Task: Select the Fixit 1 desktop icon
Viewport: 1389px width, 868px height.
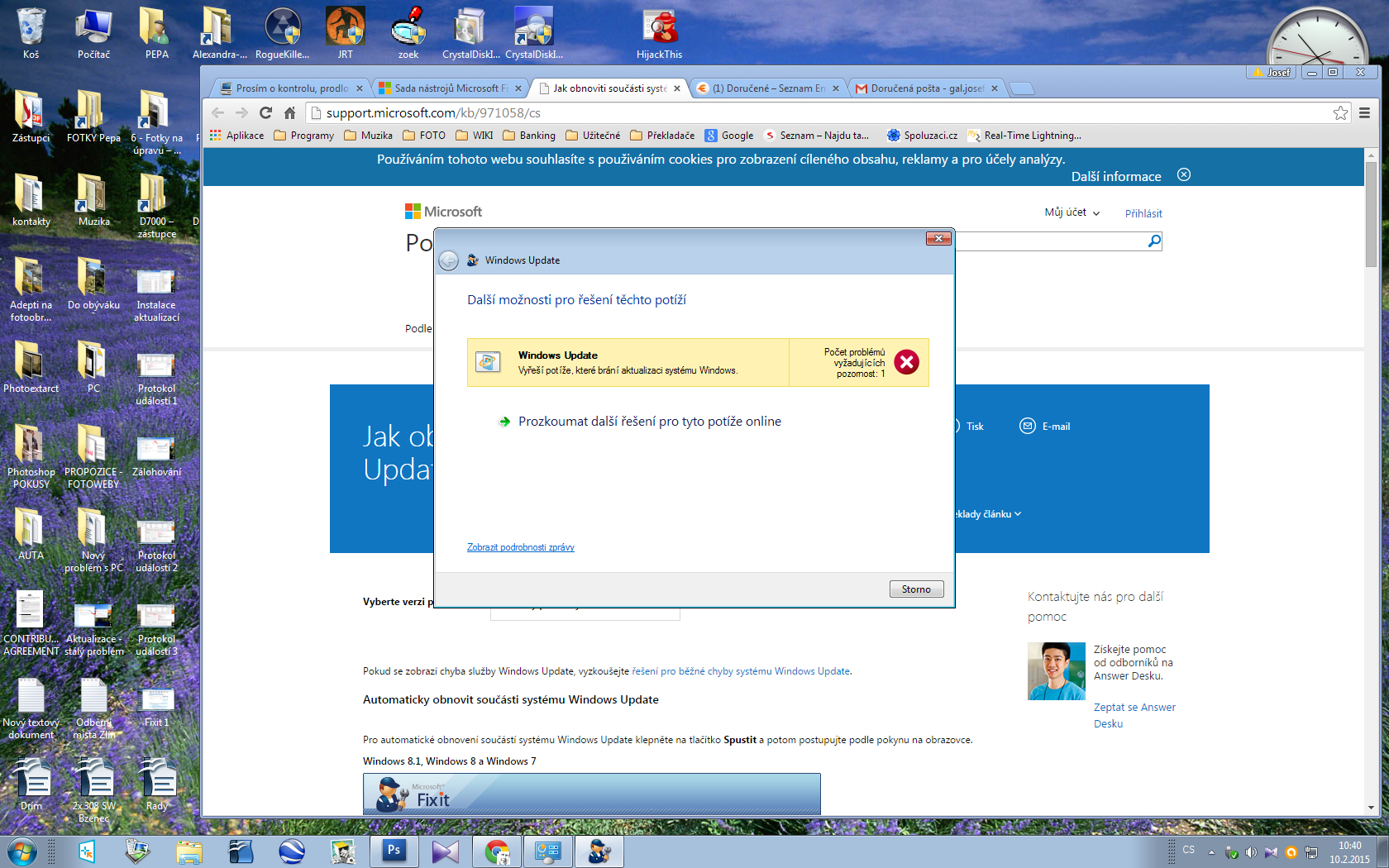Action: pos(156,707)
